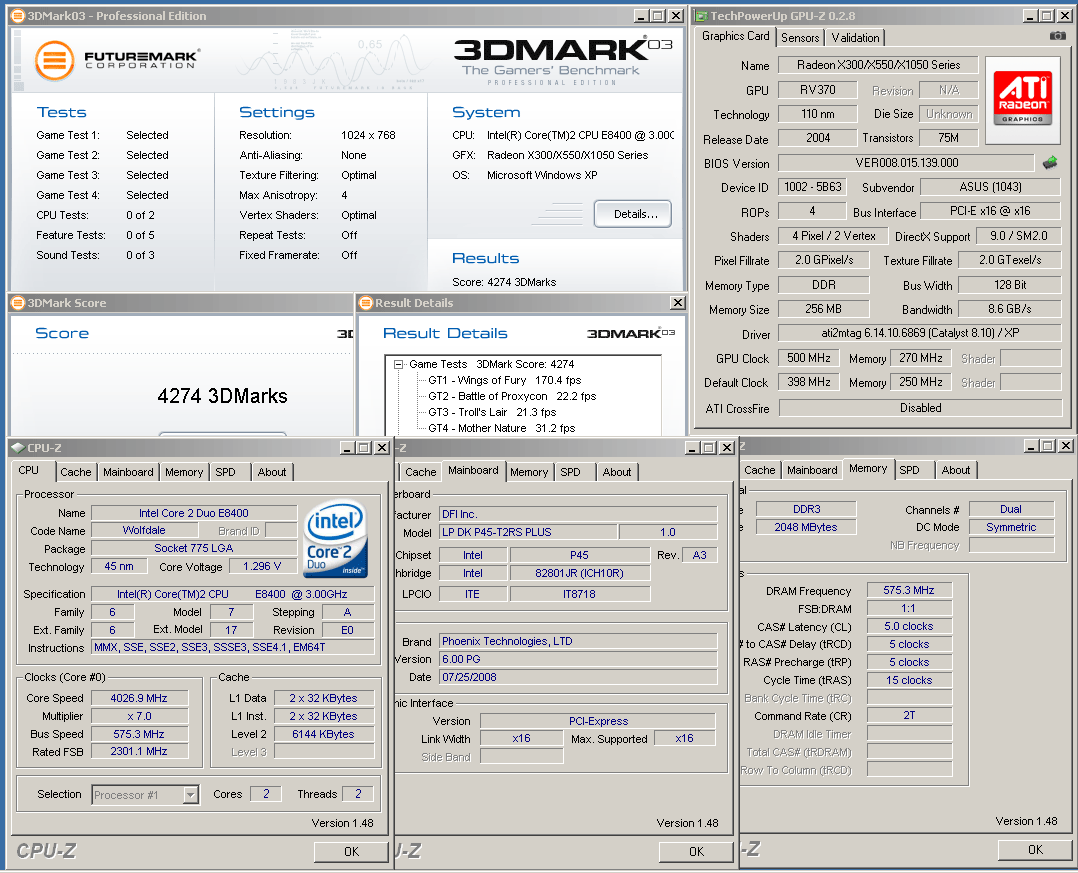
Task: Open the Processor #1 selection dropdown
Action: (x=190, y=795)
